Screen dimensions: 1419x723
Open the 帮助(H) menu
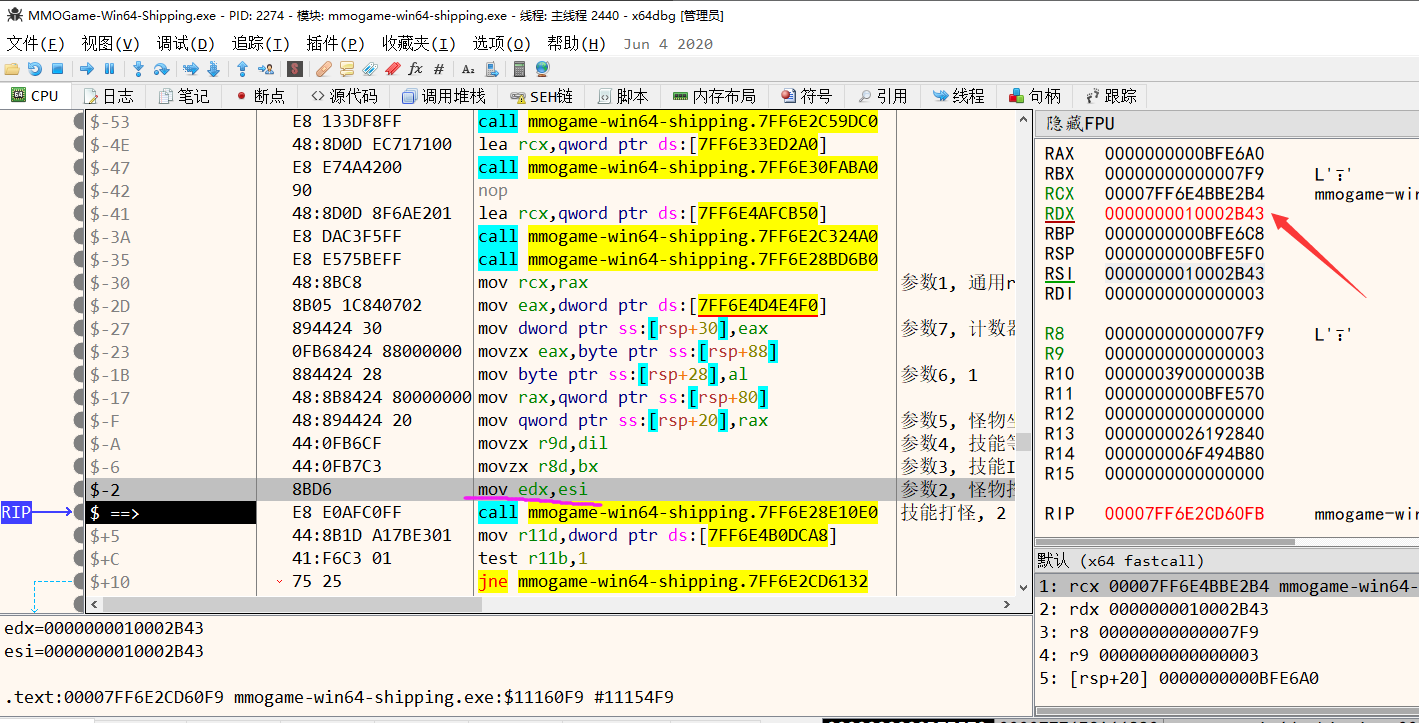pyautogui.click(x=577, y=43)
